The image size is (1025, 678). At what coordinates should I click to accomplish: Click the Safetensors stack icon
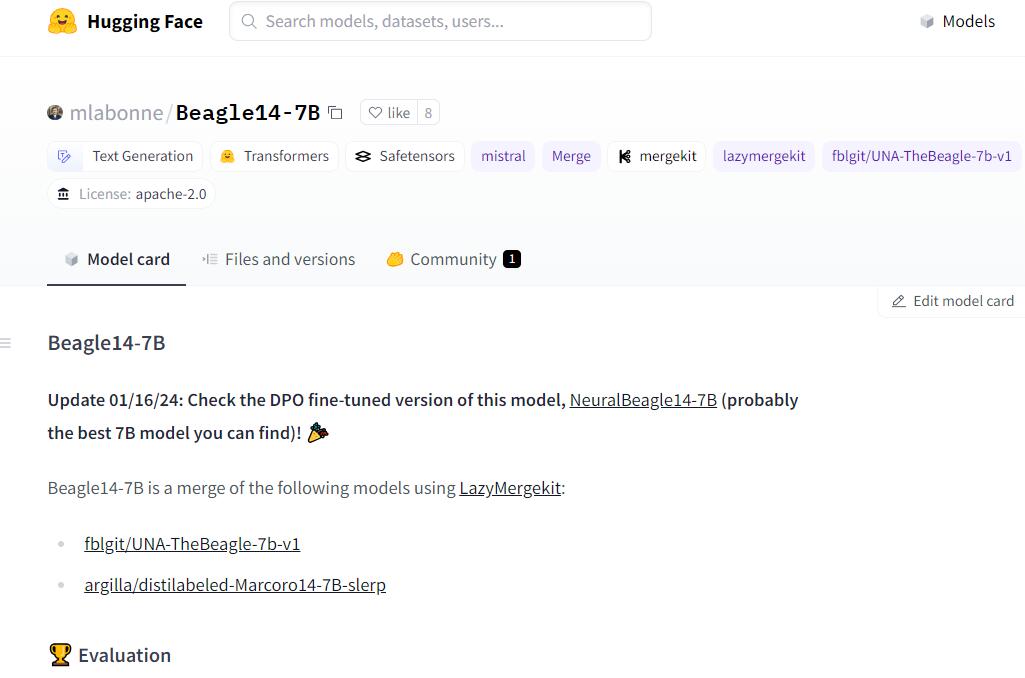pyautogui.click(x=363, y=156)
